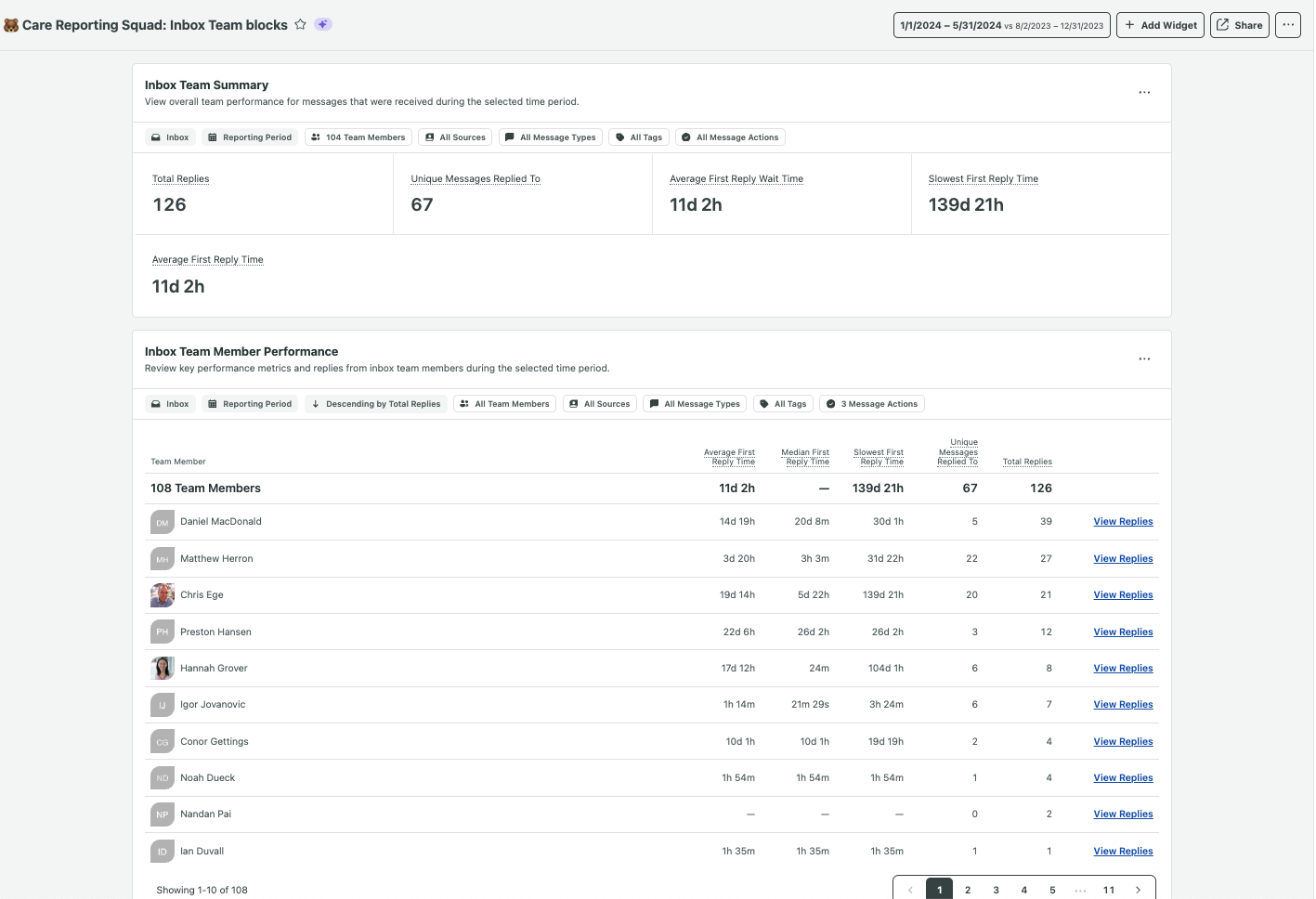This screenshot has width=1316, height=899.
Task: Open the top-right page options ellipsis menu
Action: [x=1287, y=25]
